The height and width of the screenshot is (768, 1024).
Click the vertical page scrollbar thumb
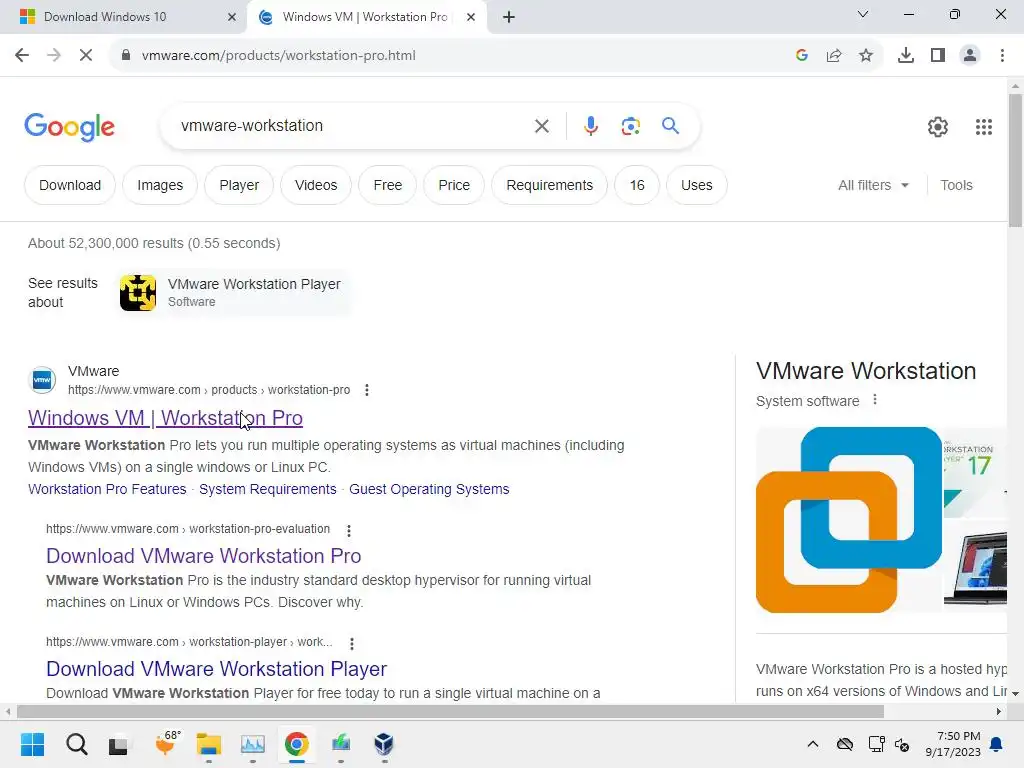1015,161
